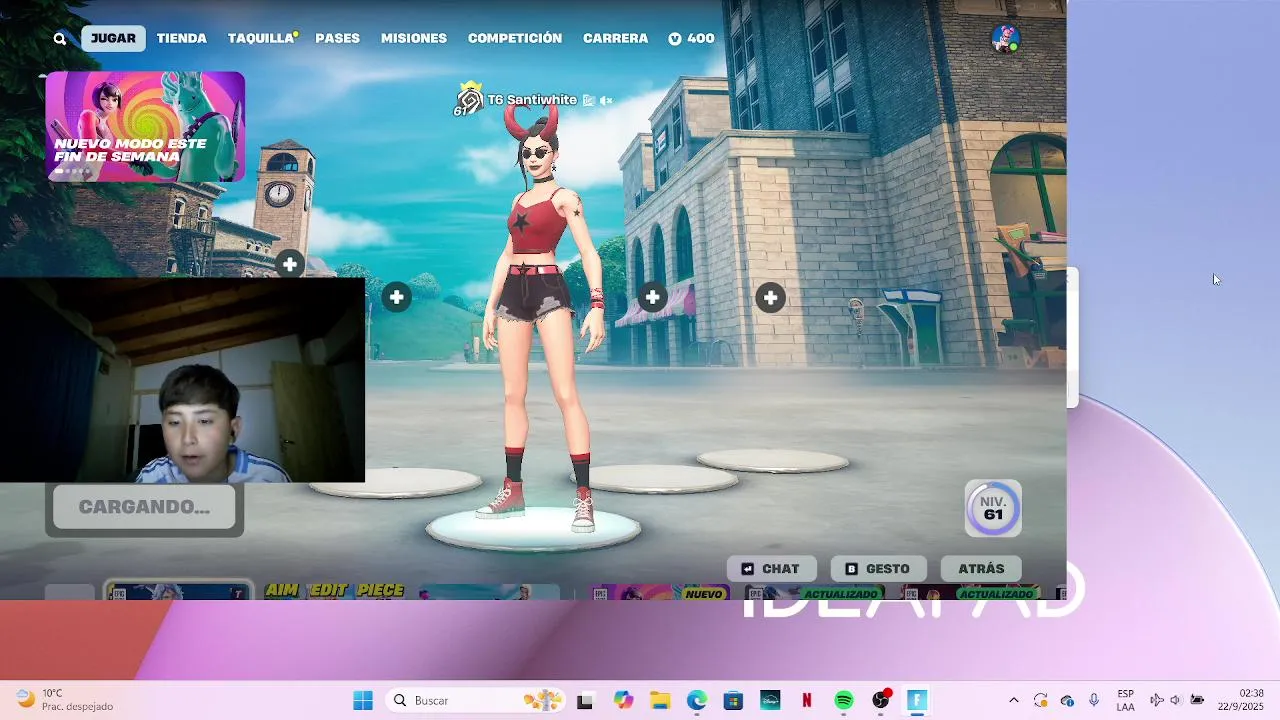Click the CARGANDO... button
1280x720 pixels.
(x=144, y=507)
